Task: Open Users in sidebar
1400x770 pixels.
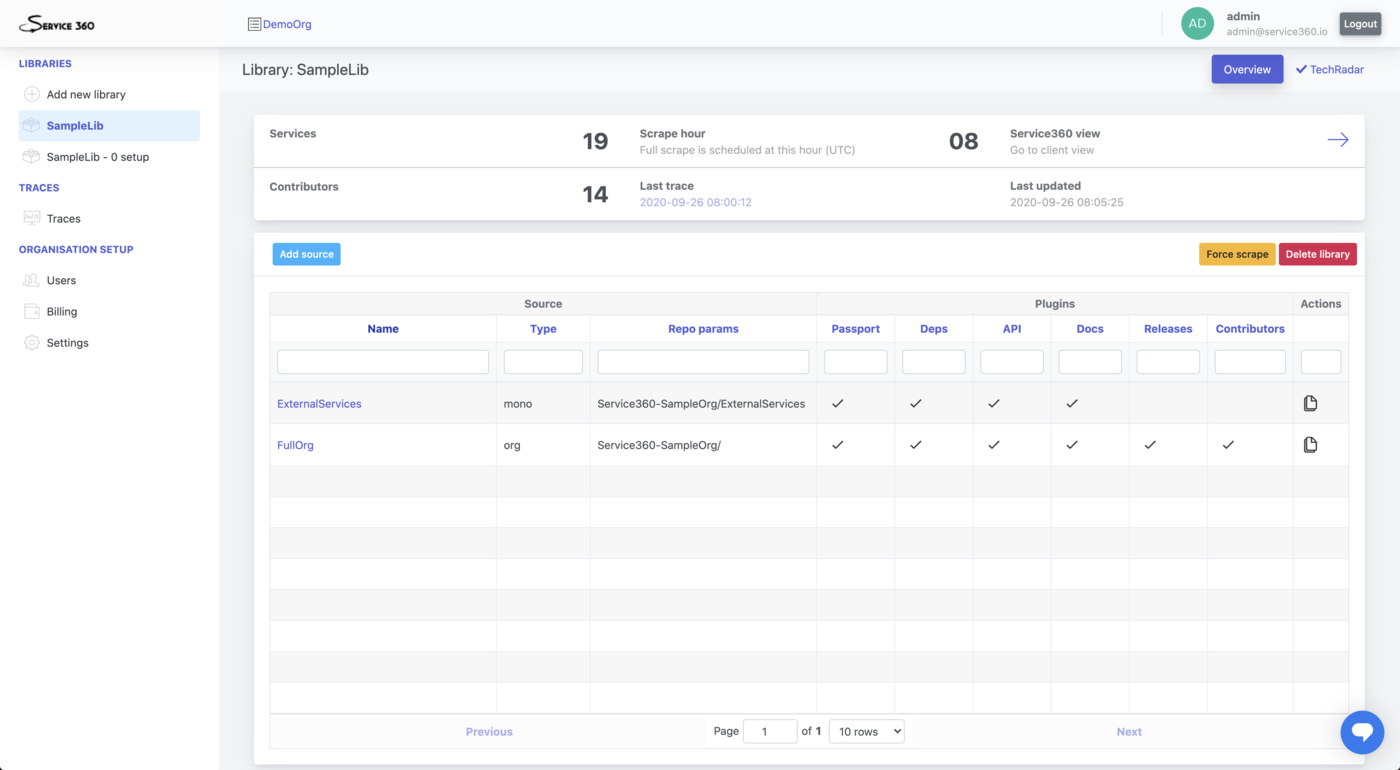Action: (x=109, y=280)
